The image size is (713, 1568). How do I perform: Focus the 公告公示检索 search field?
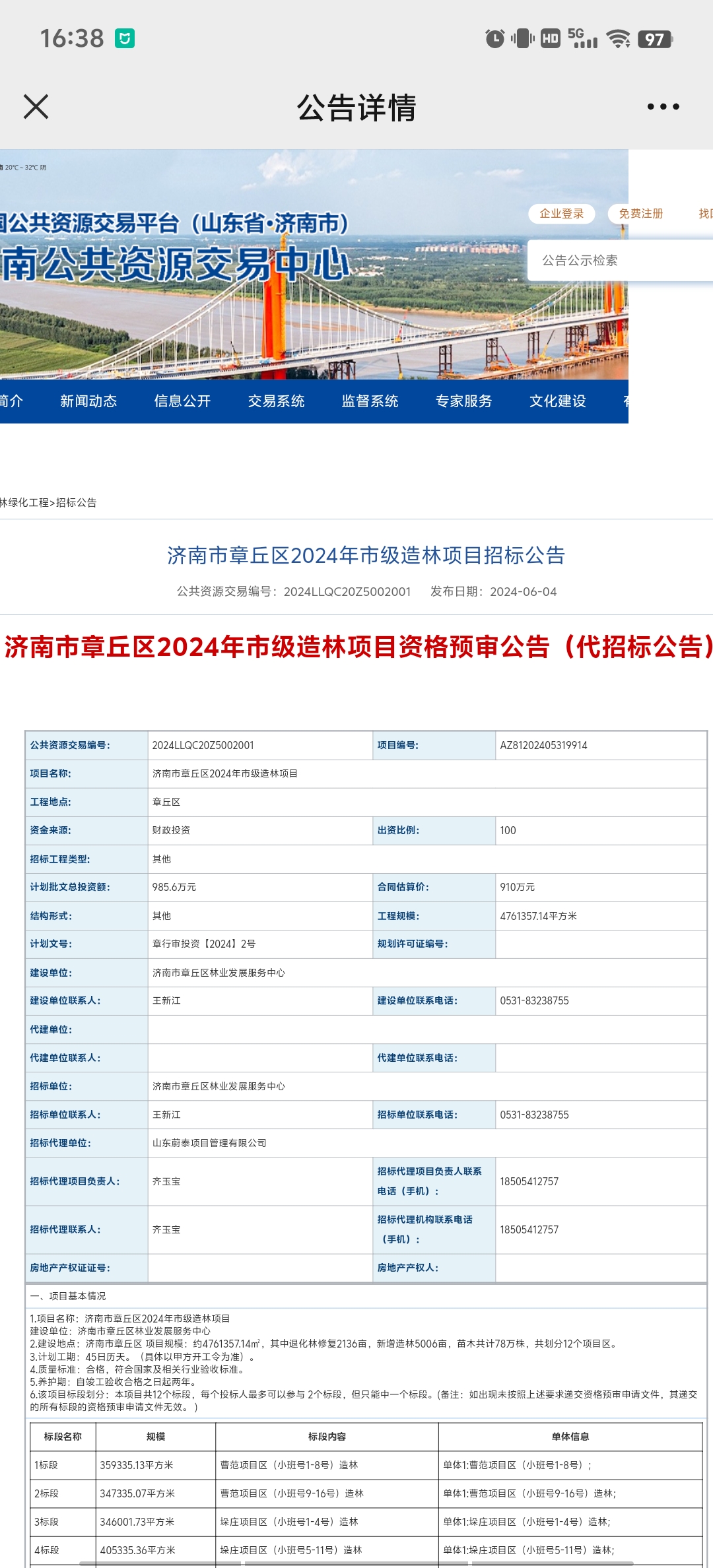620,261
